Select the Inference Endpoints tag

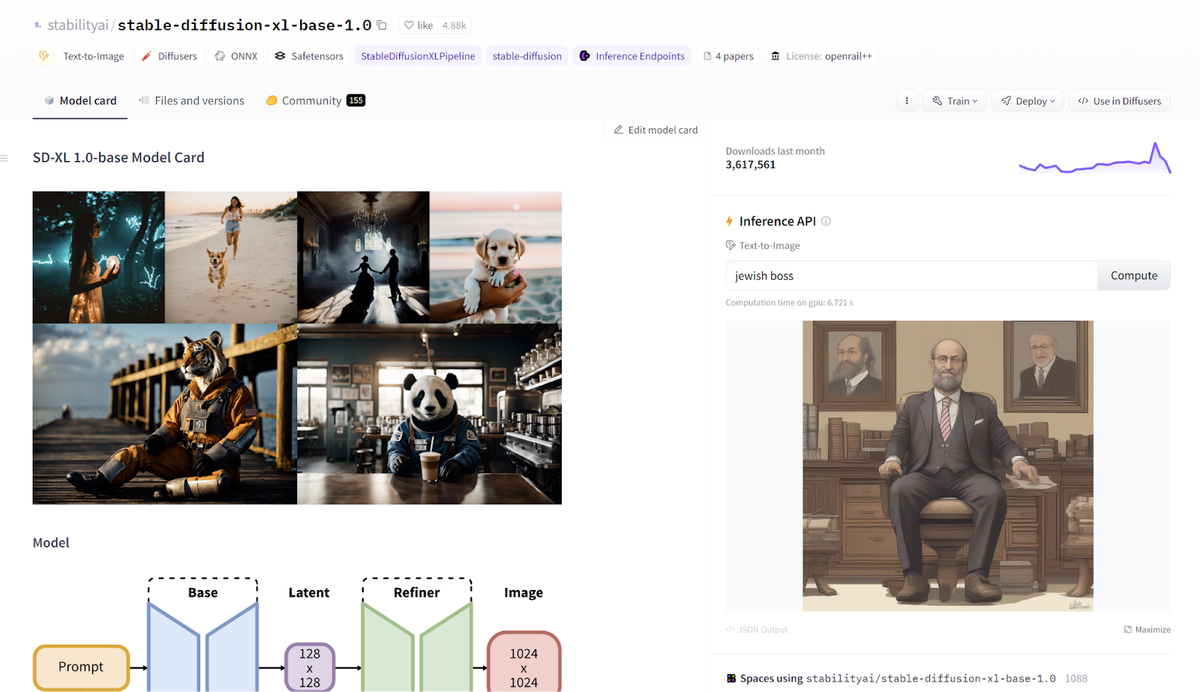(x=632, y=56)
